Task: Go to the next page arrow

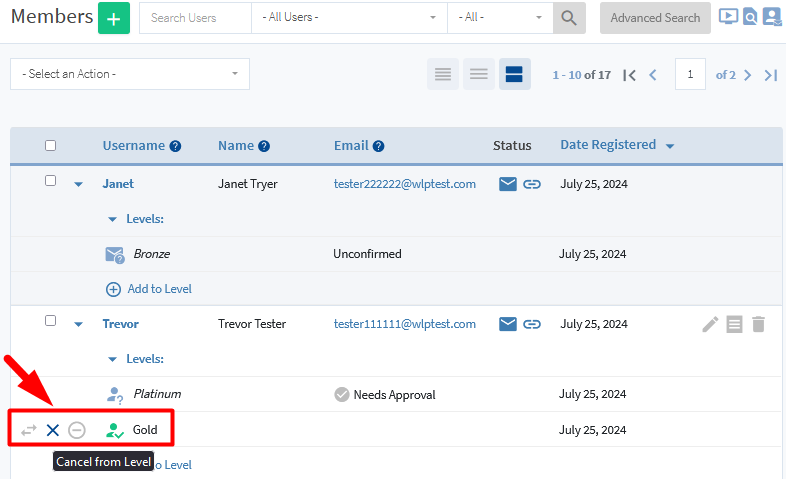Action: (x=747, y=75)
